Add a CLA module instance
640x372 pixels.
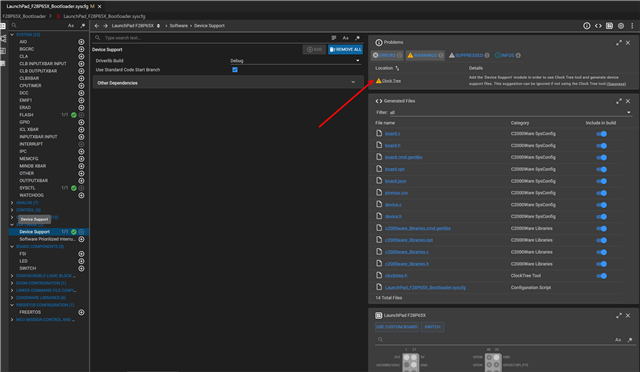[81, 56]
